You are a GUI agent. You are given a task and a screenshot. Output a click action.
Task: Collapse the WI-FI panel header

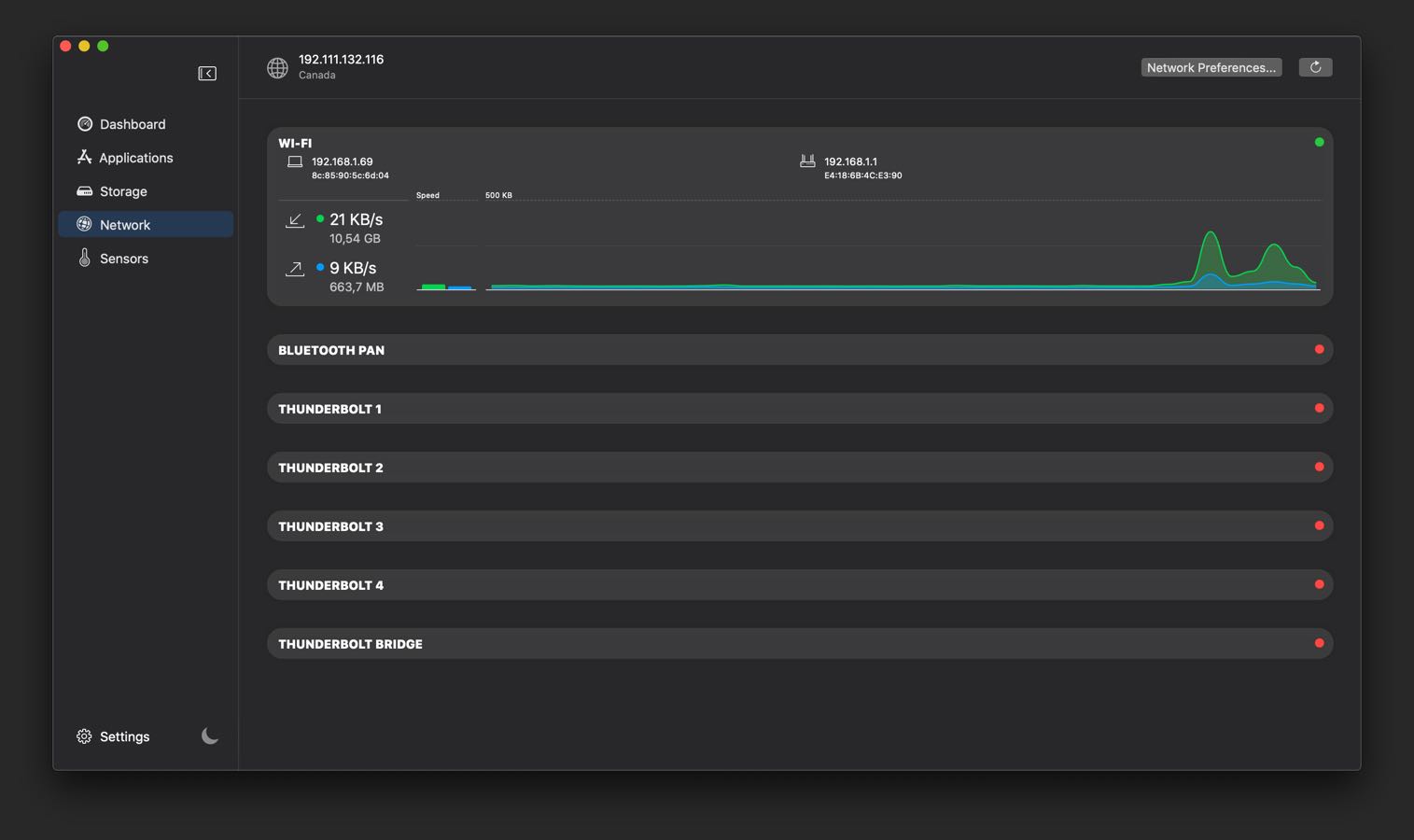coord(295,143)
